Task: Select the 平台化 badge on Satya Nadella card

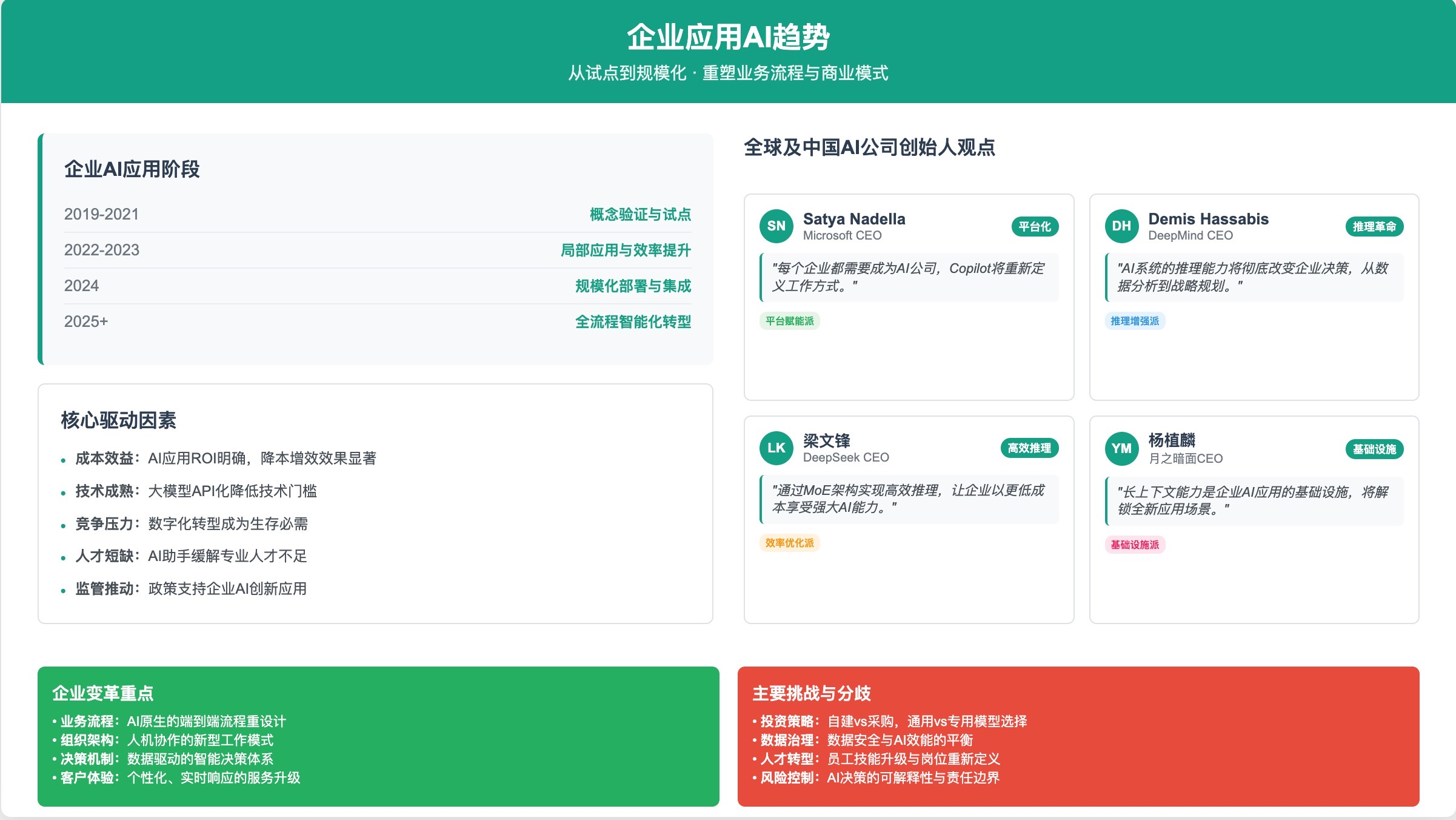Action: [1035, 227]
